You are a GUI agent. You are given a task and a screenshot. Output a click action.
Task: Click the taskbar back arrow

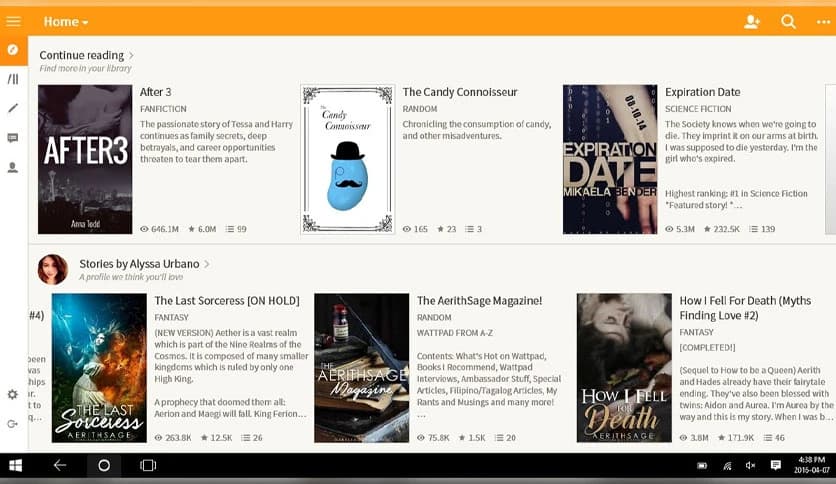tap(60, 465)
